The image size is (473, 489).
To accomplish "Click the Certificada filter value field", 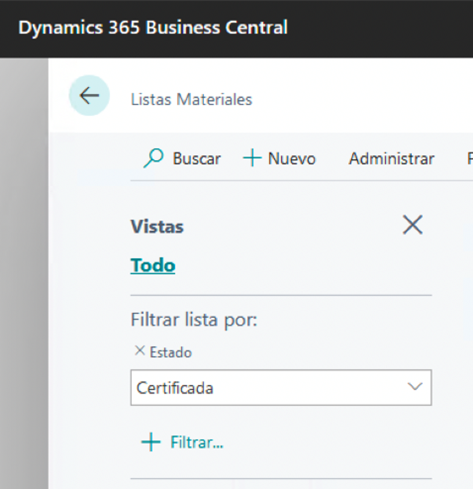I will 281,388.
